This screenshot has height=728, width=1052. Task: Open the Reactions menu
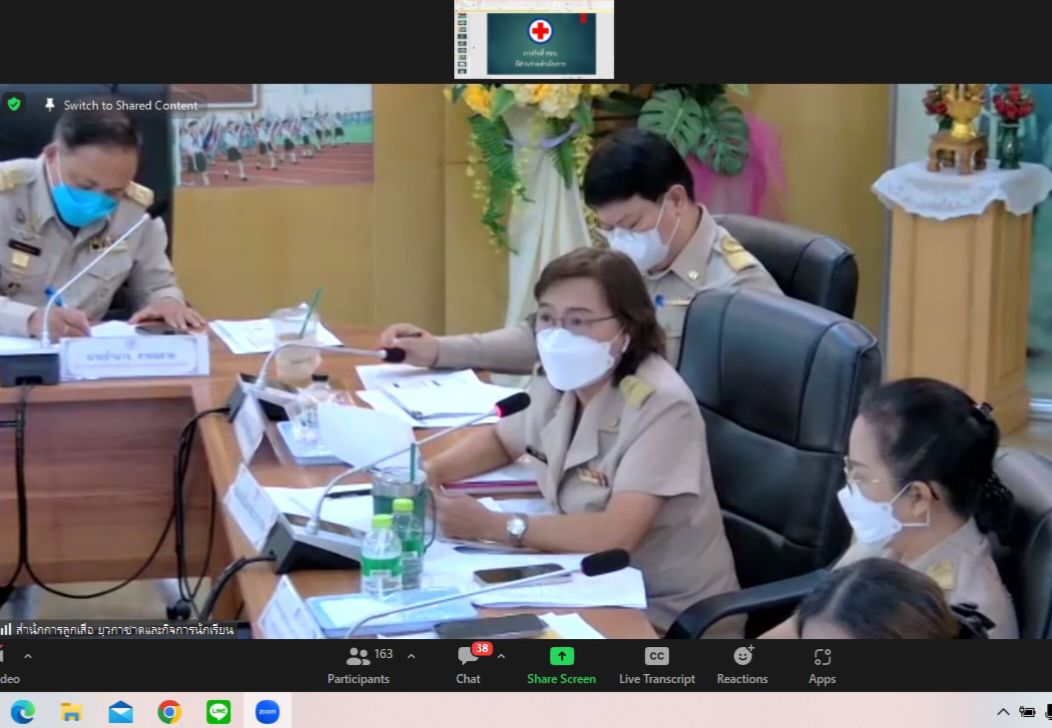click(742, 666)
